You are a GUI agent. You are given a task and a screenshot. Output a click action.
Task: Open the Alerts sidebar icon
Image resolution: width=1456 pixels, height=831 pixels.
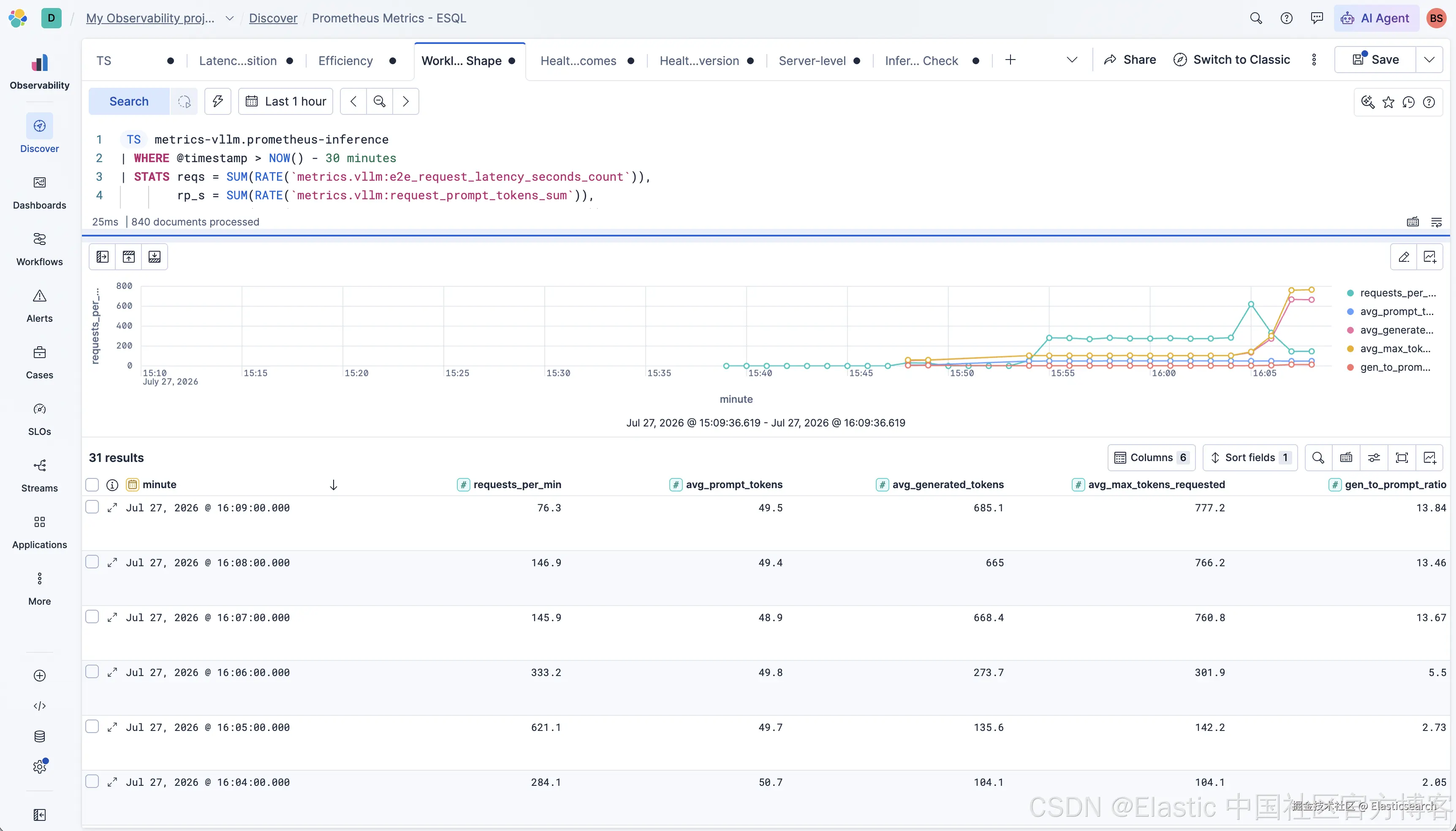(39, 296)
